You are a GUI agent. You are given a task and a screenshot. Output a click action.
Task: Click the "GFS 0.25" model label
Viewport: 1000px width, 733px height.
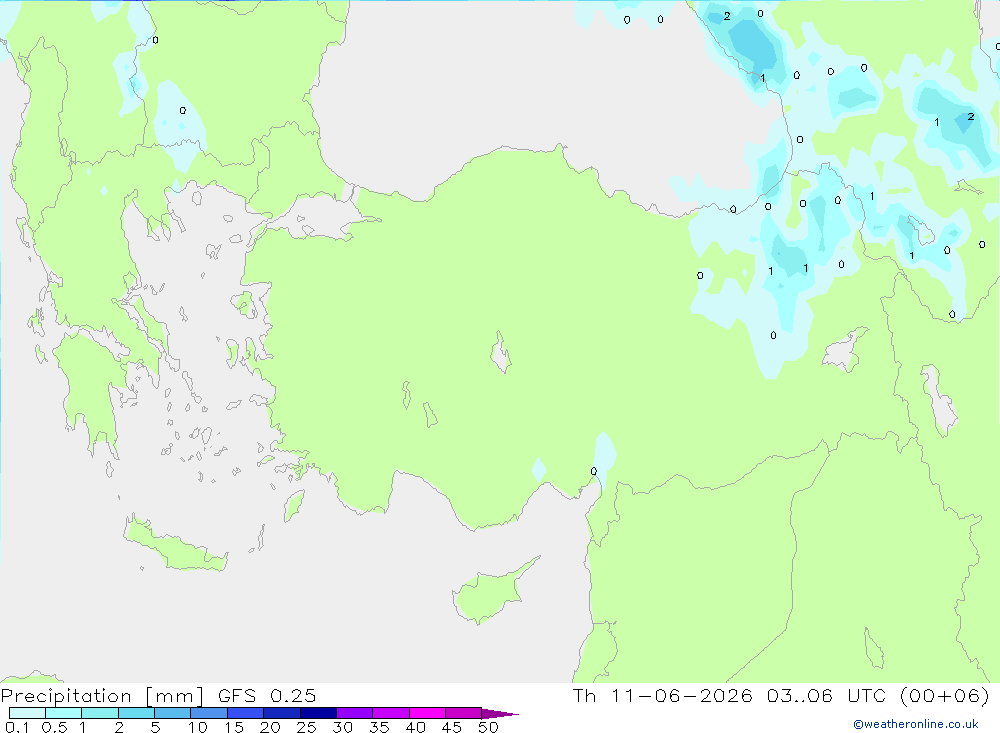267,695
